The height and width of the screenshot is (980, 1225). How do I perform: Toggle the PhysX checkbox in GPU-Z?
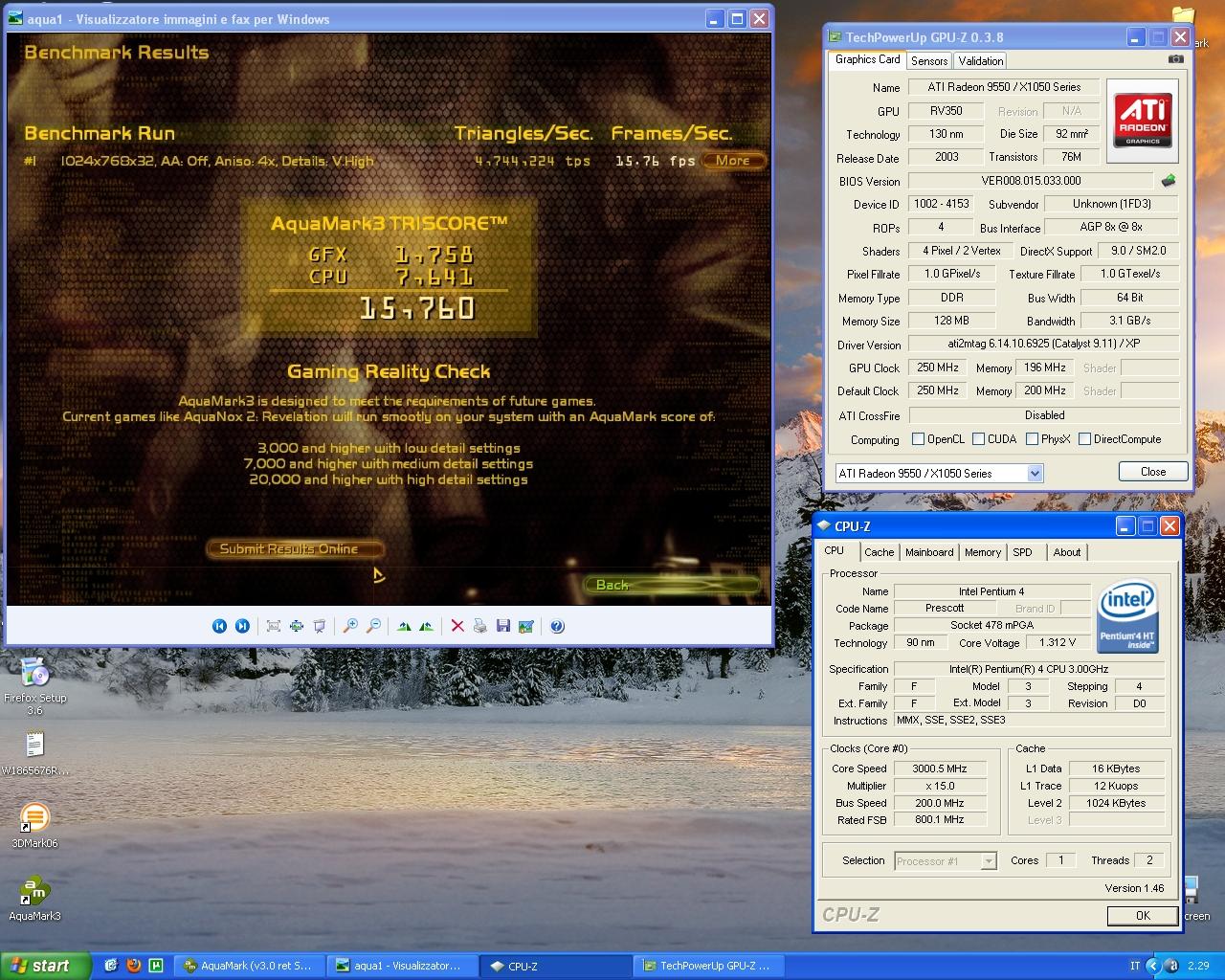(x=1033, y=439)
